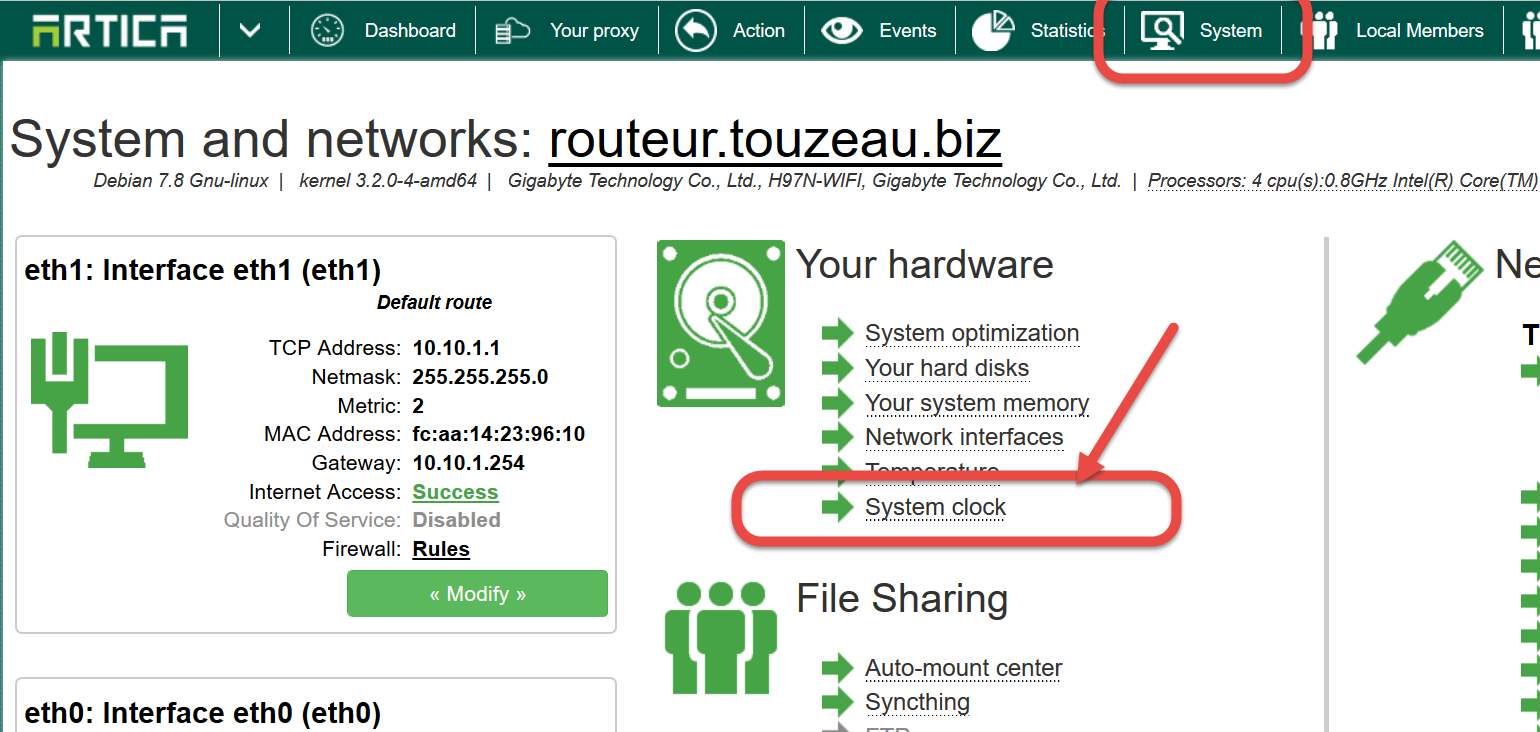Click the Artica logo
The height and width of the screenshot is (732, 1540).
pos(109,30)
